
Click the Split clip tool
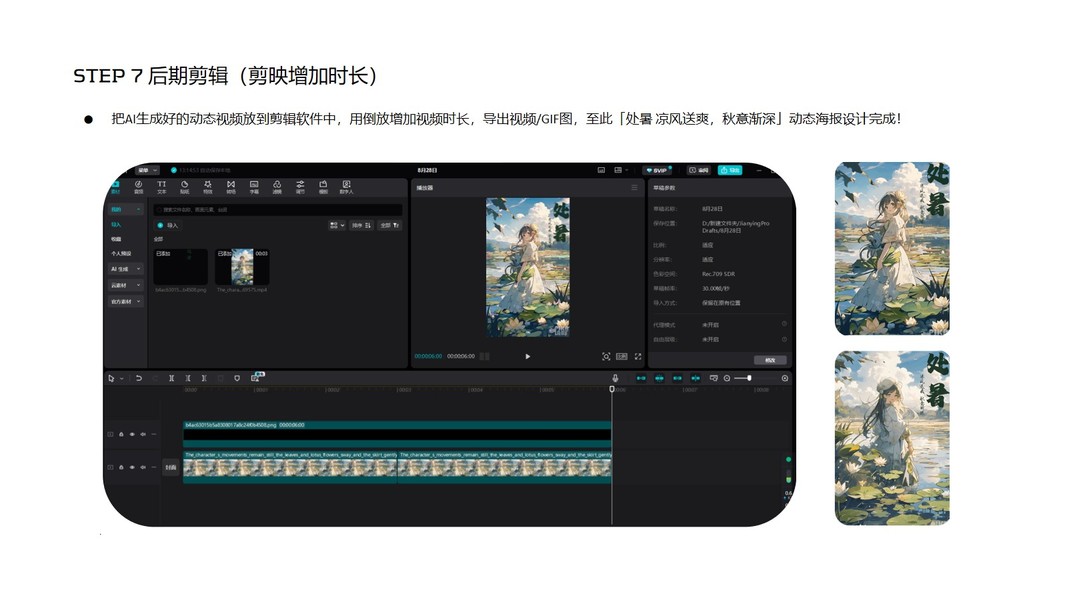(171, 378)
